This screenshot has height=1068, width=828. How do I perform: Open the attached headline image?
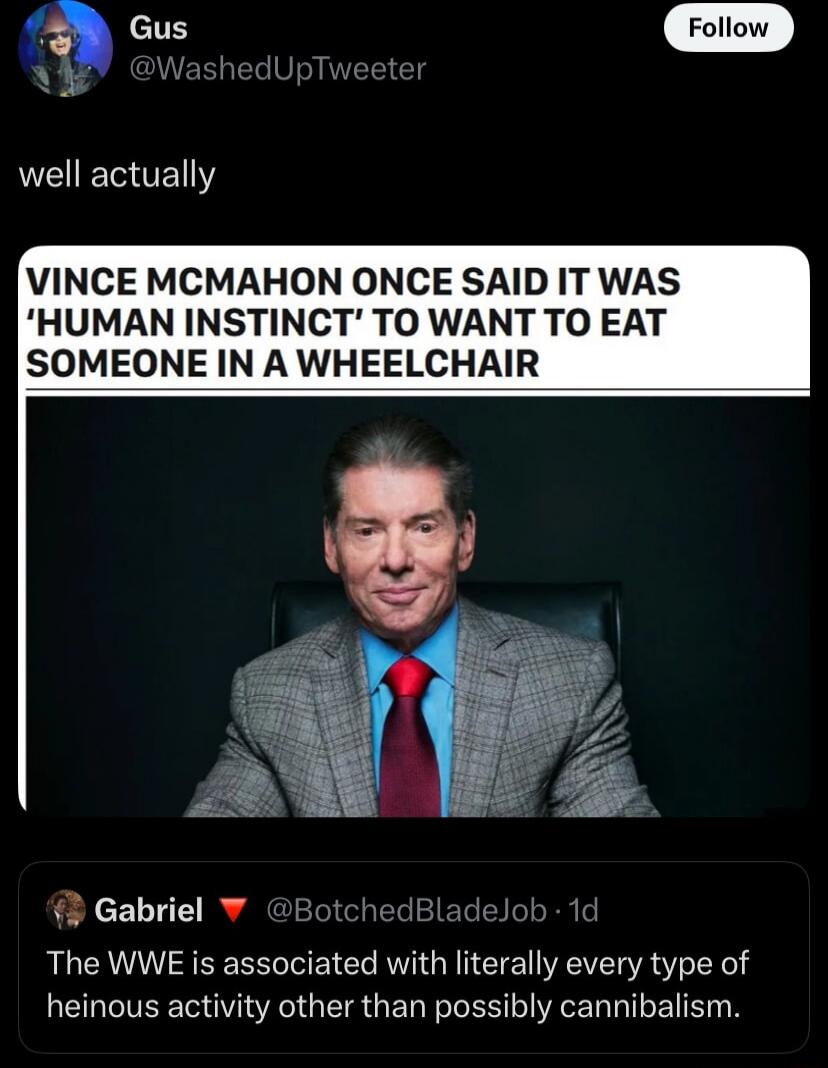(414, 531)
